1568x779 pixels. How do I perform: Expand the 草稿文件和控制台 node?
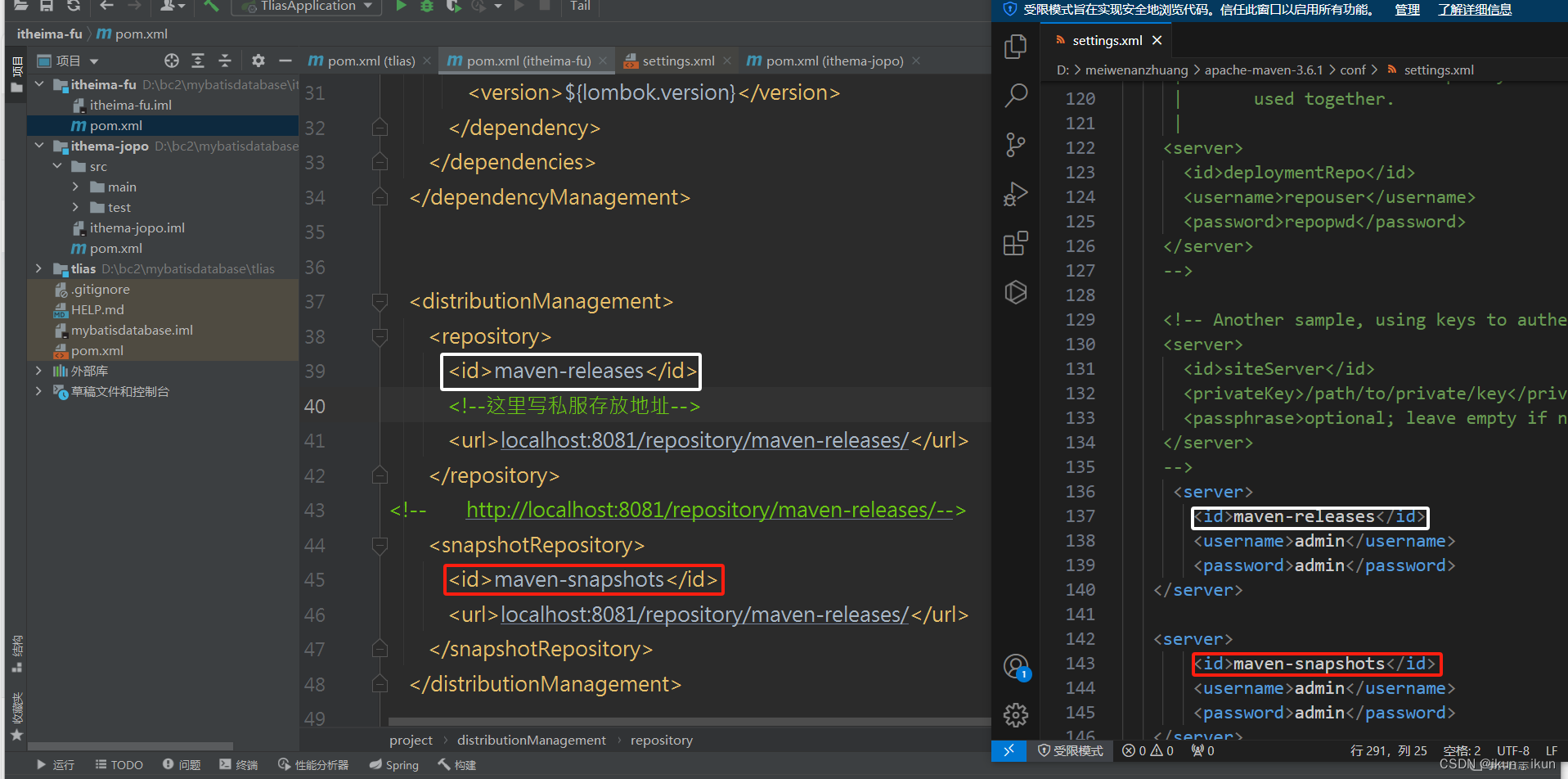coord(39,391)
